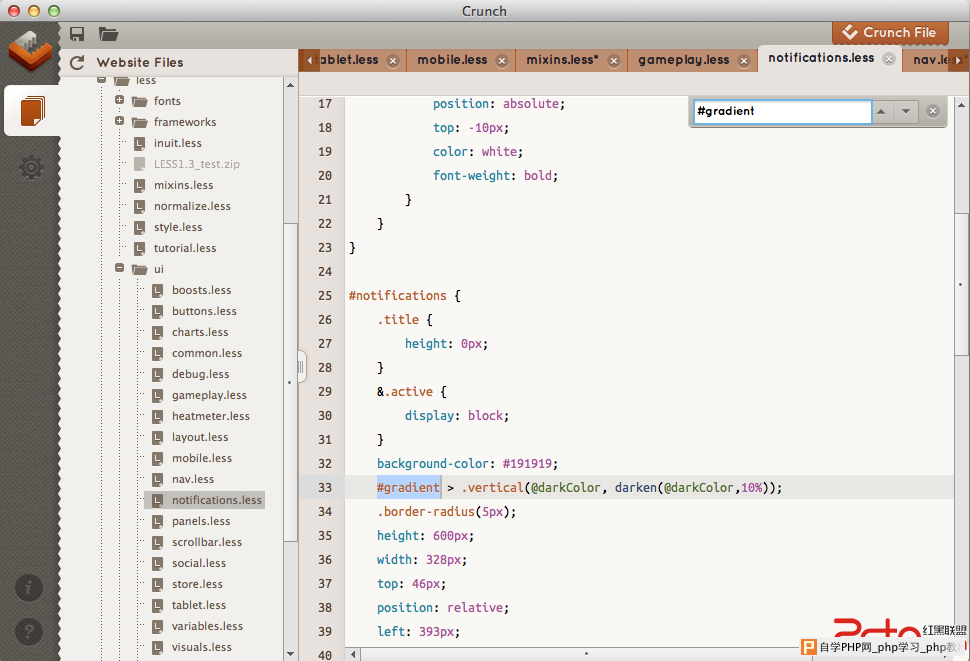Open boosts.less in file tree

201,291
